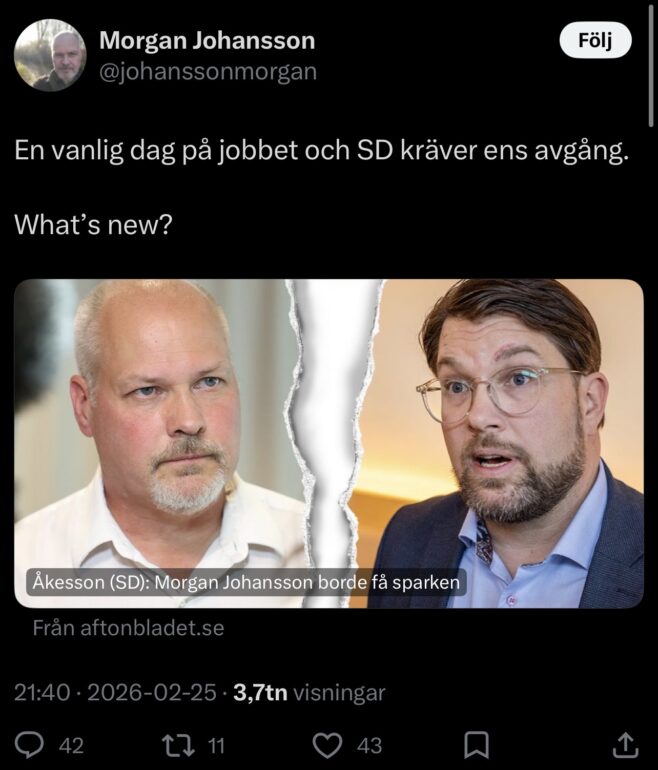Click the Åkesson (SD) headline caption
This screenshot has width=658, height=770.
pos(246,582)
